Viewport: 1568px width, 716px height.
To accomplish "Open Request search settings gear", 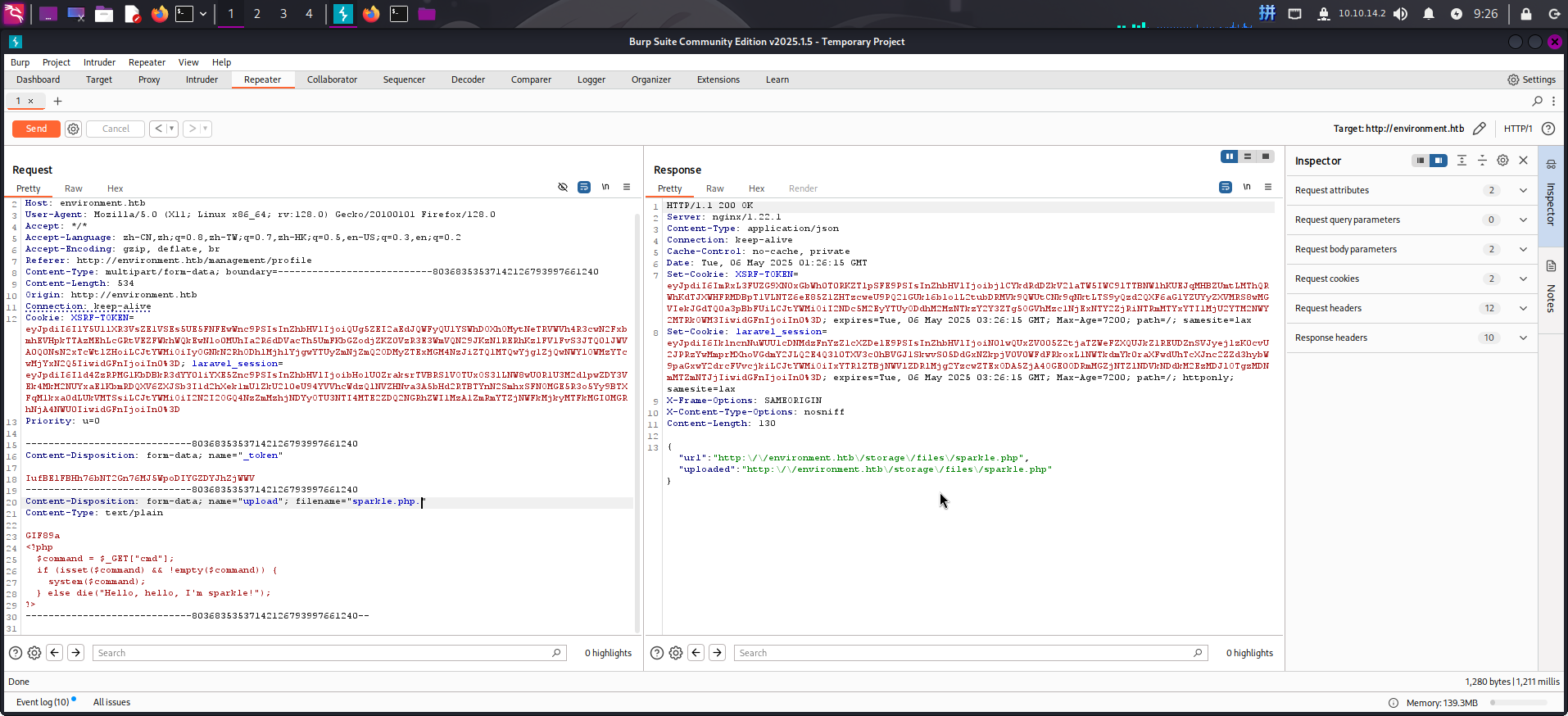I will click(34, 653).
